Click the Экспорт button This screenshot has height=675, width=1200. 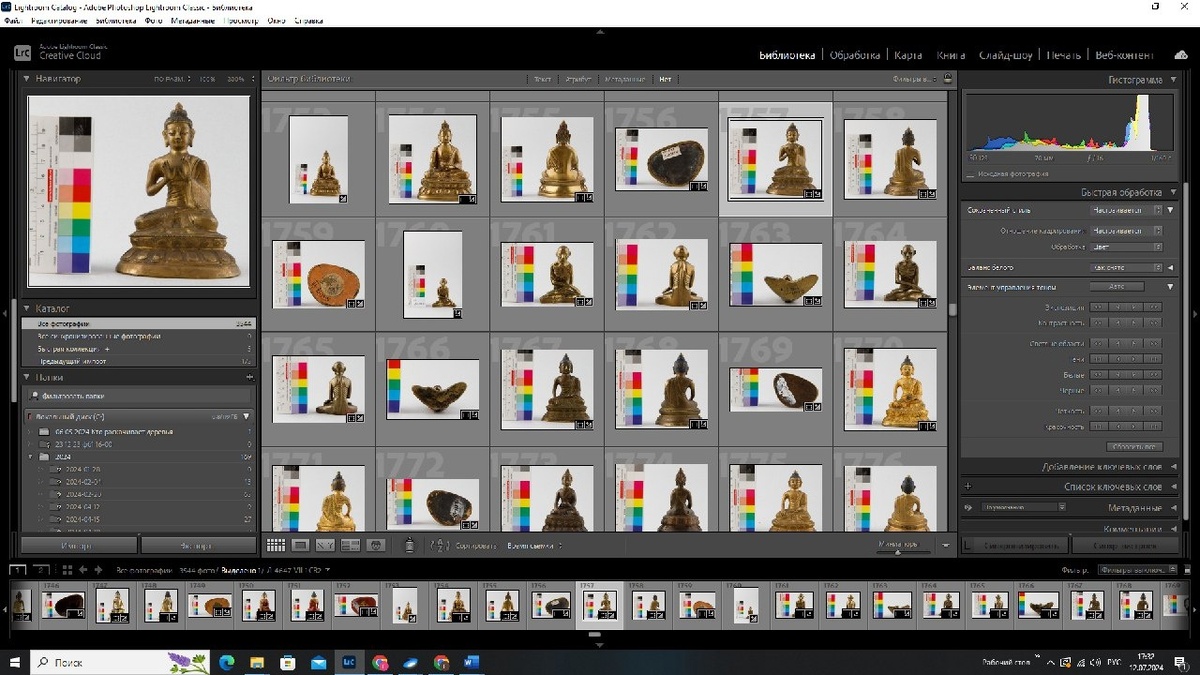197,546
